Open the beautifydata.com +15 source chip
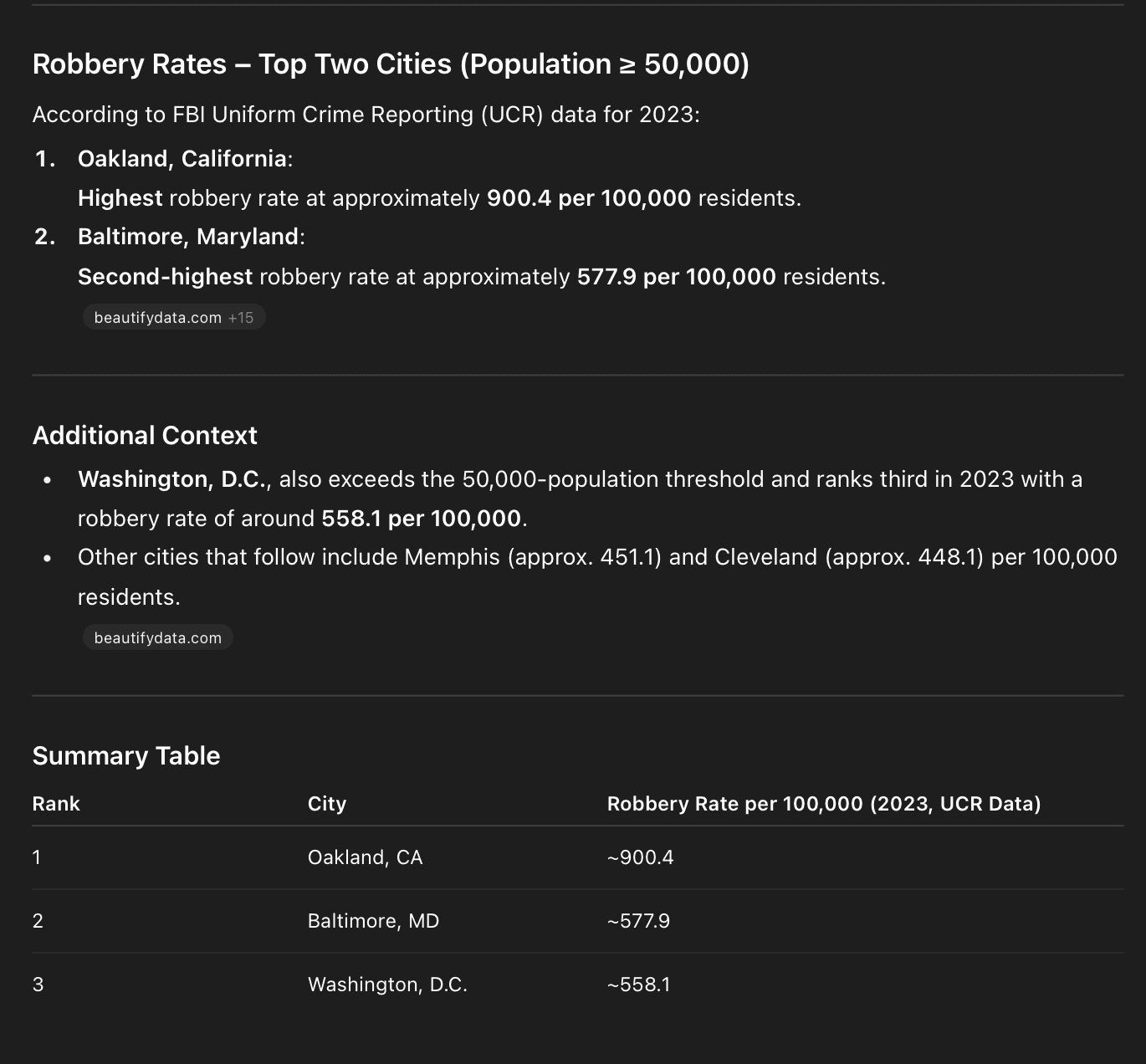Image resolution: width=1146 pixels, height=1064 pixels. (173, 318)
